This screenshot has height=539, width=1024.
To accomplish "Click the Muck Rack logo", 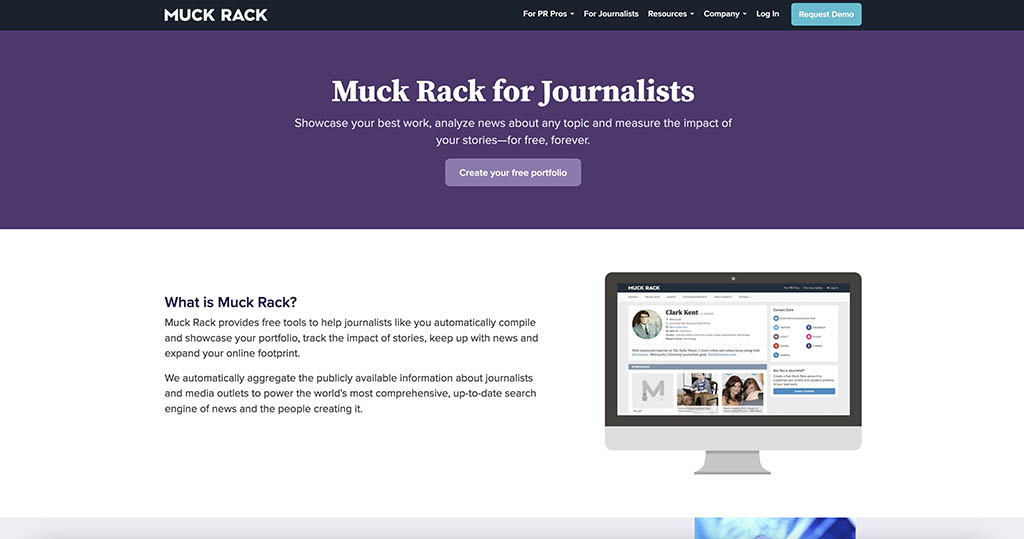I will pyautogui.click(x=216, y=14).
